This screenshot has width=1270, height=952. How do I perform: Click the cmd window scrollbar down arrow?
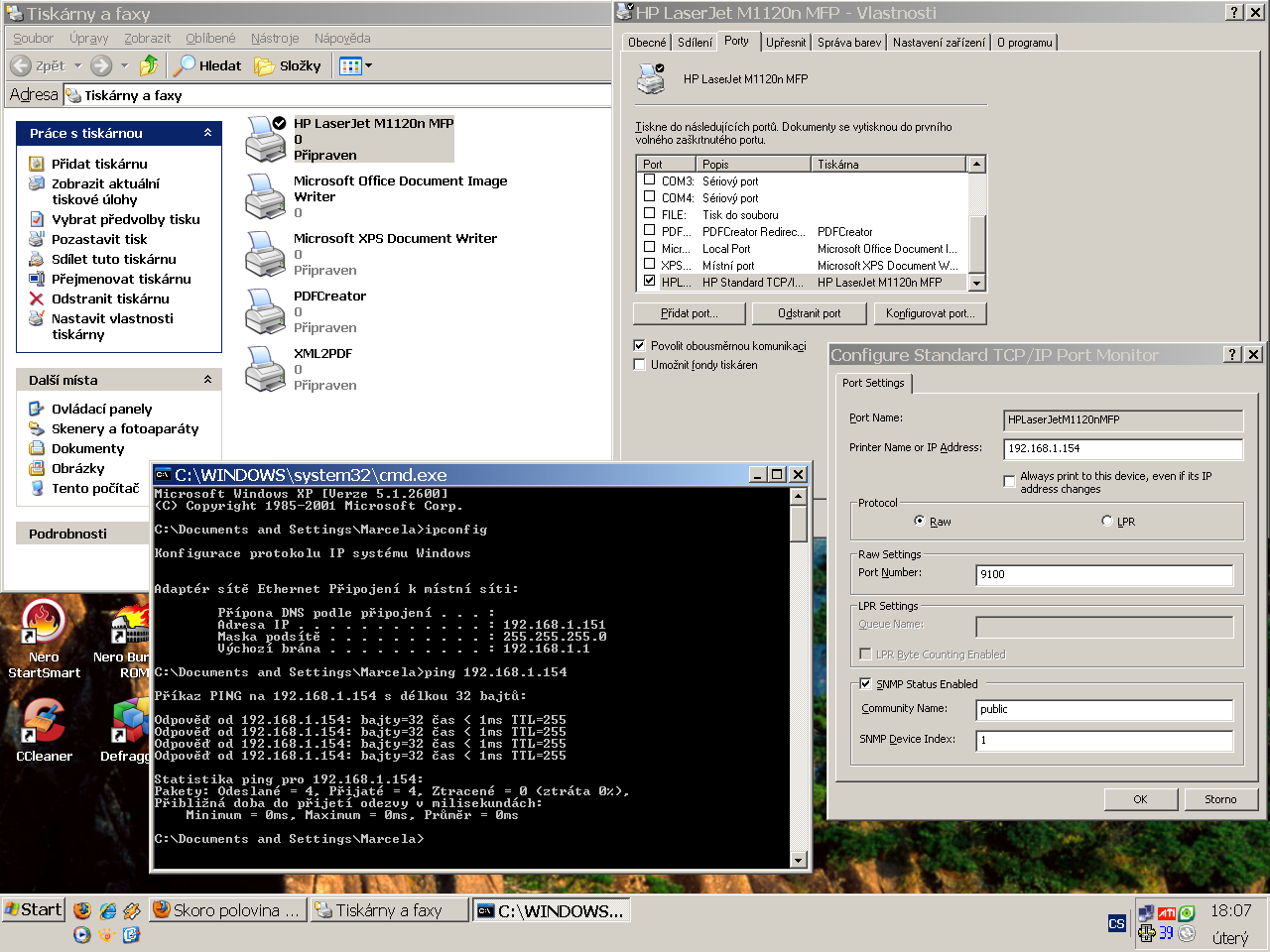tap(799, 861)
